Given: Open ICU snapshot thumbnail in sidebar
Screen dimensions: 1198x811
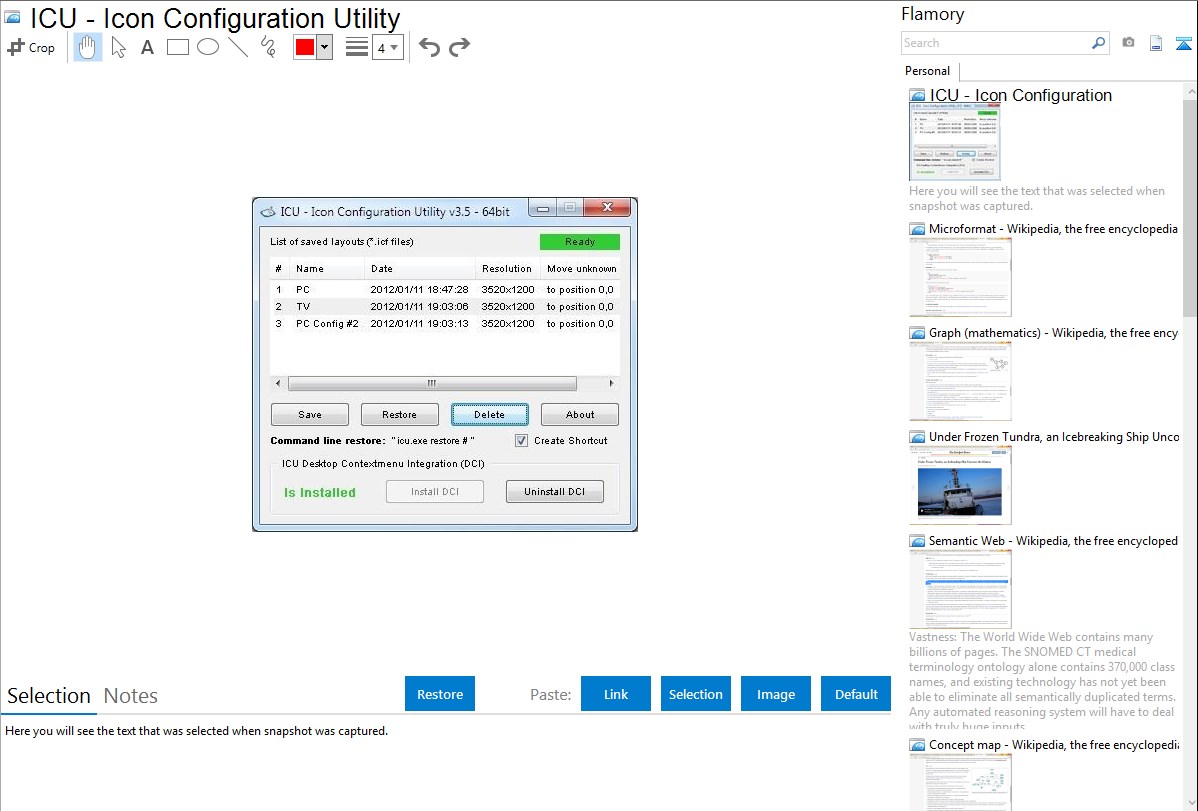Looking at the screenshot, I should pos(955,142).
